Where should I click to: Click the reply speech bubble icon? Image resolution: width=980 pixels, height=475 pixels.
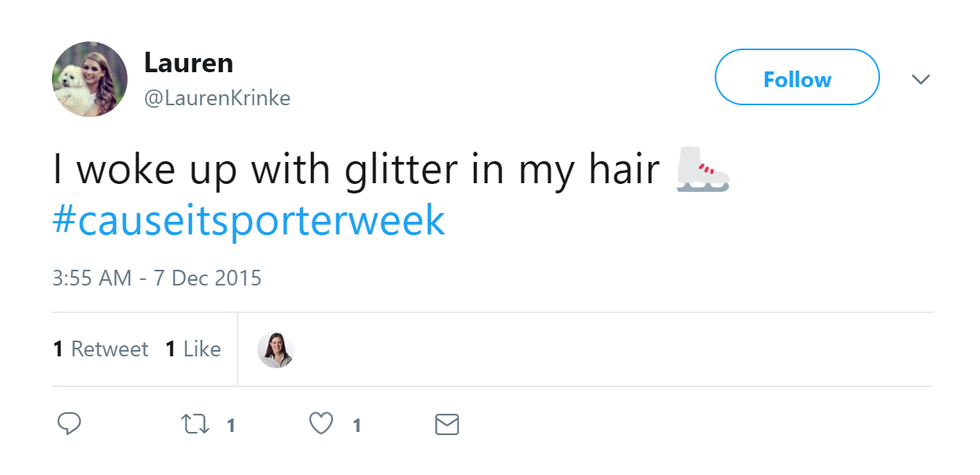pos(69,425)
